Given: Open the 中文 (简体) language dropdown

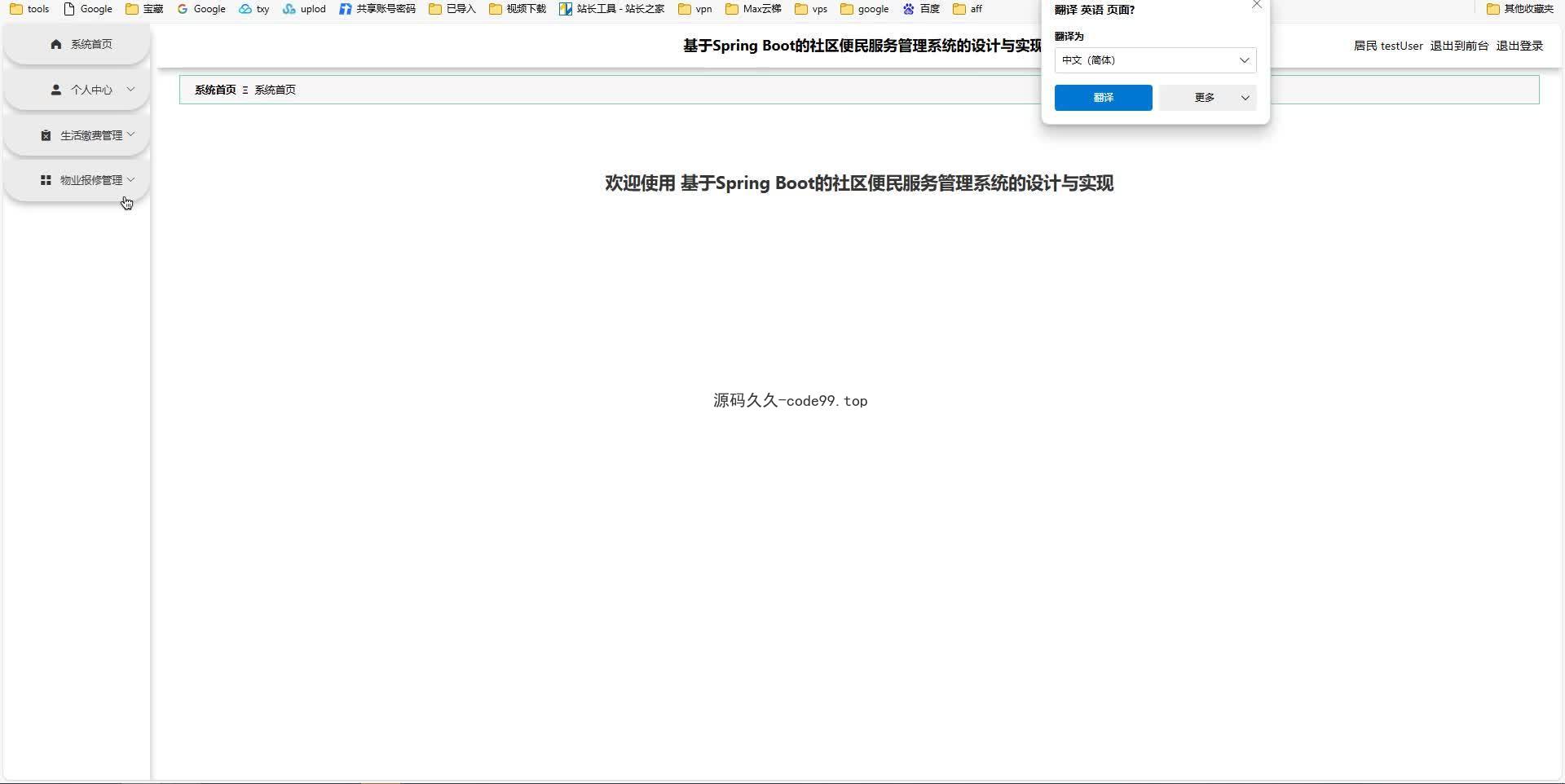Looking at the screenshot, I should point(1155,60).
